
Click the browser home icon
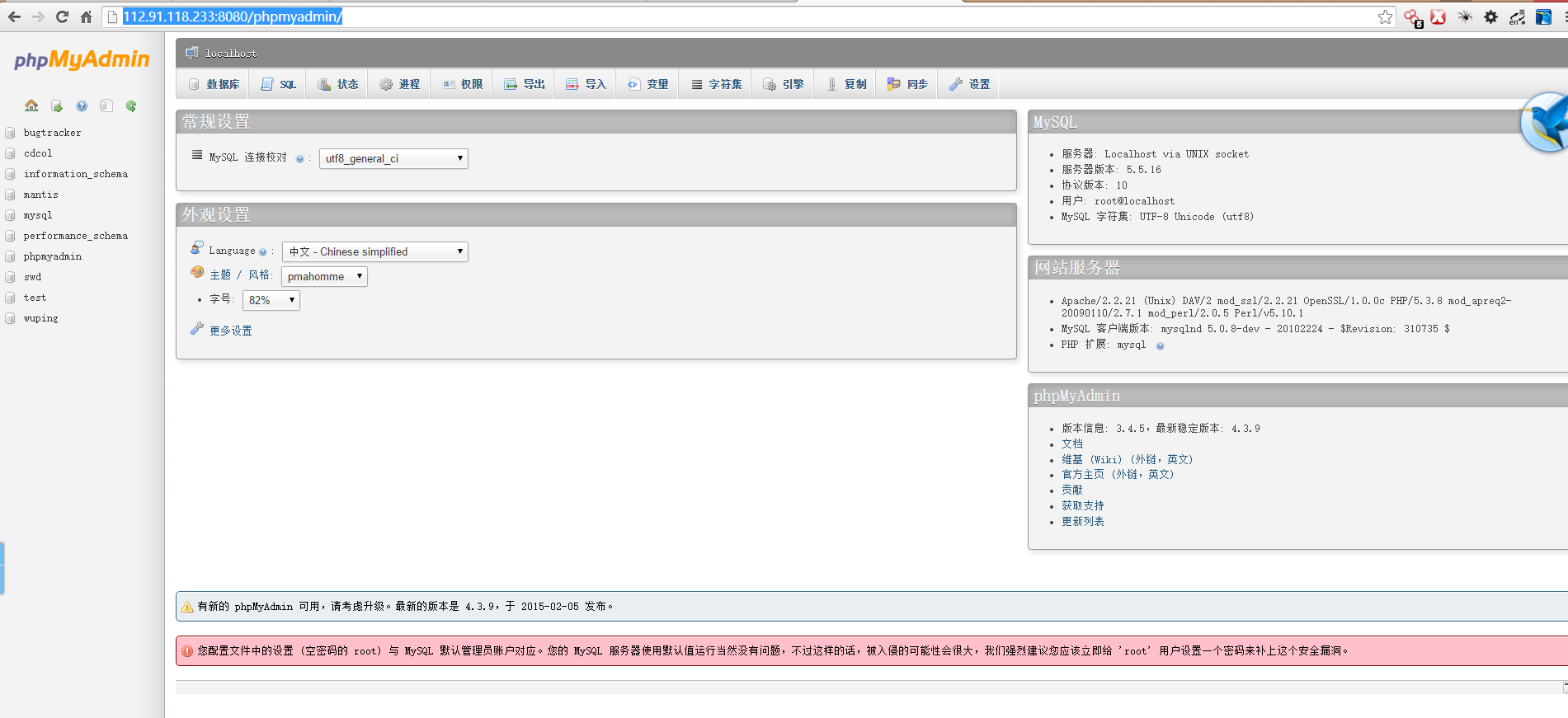pyautogui.click(x=86, y=16)
